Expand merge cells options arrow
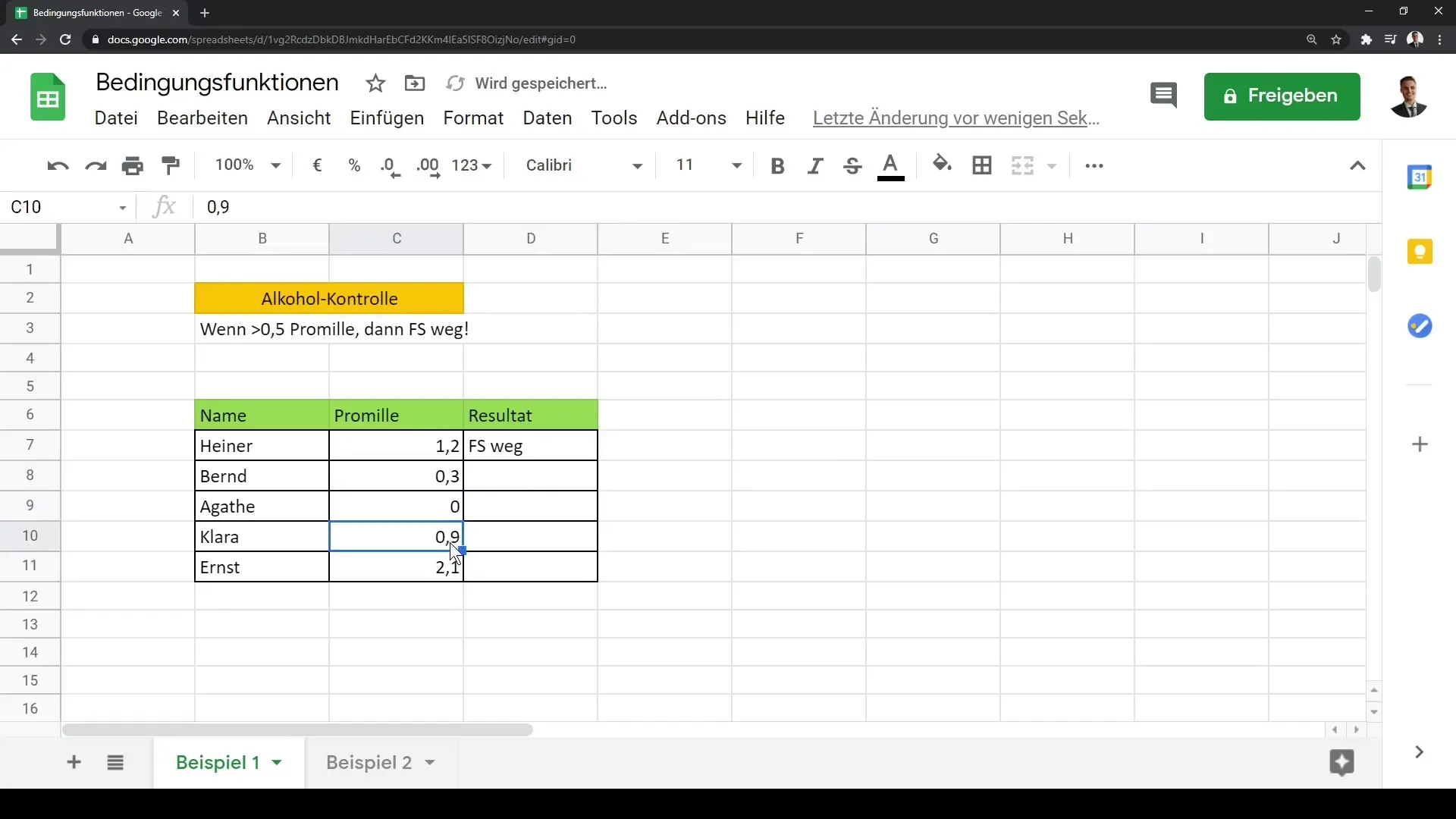The height and width of the screenshot is (819, 1456). pos(1052,166)
